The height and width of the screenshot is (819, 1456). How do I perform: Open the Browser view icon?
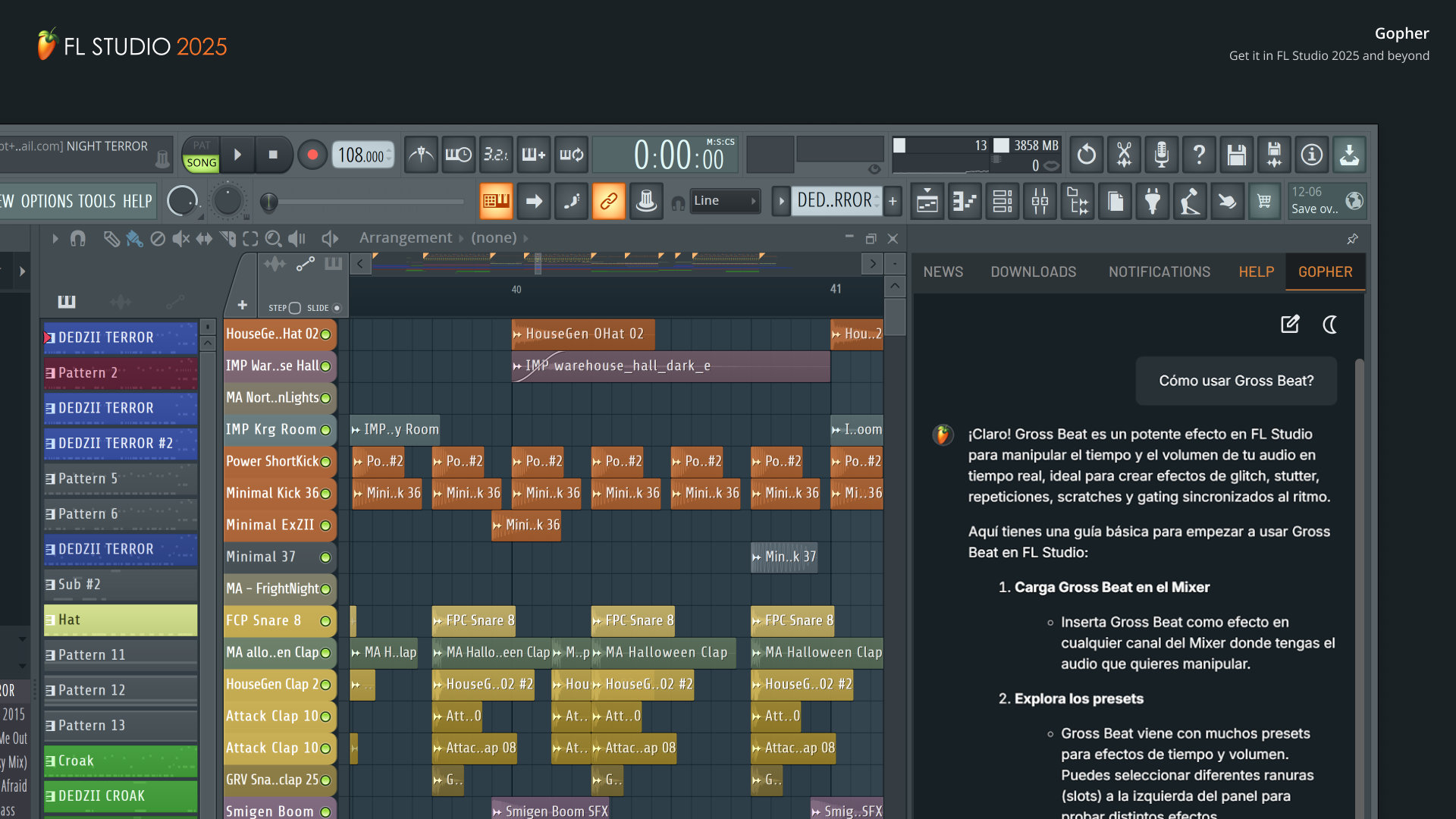pyautogui.click(x=1077, y=201)
